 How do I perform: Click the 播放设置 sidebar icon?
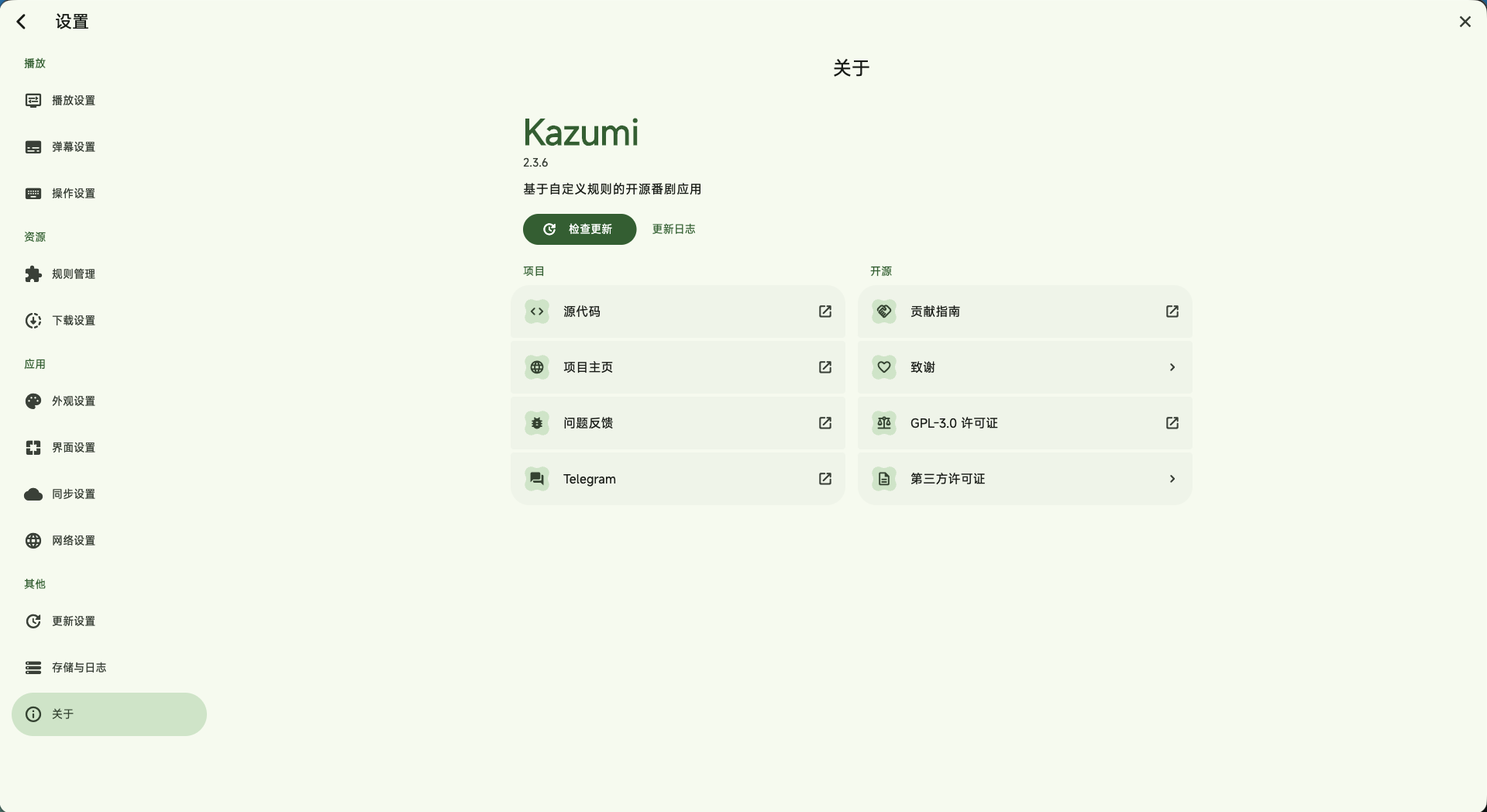click(x=33, y=101)
